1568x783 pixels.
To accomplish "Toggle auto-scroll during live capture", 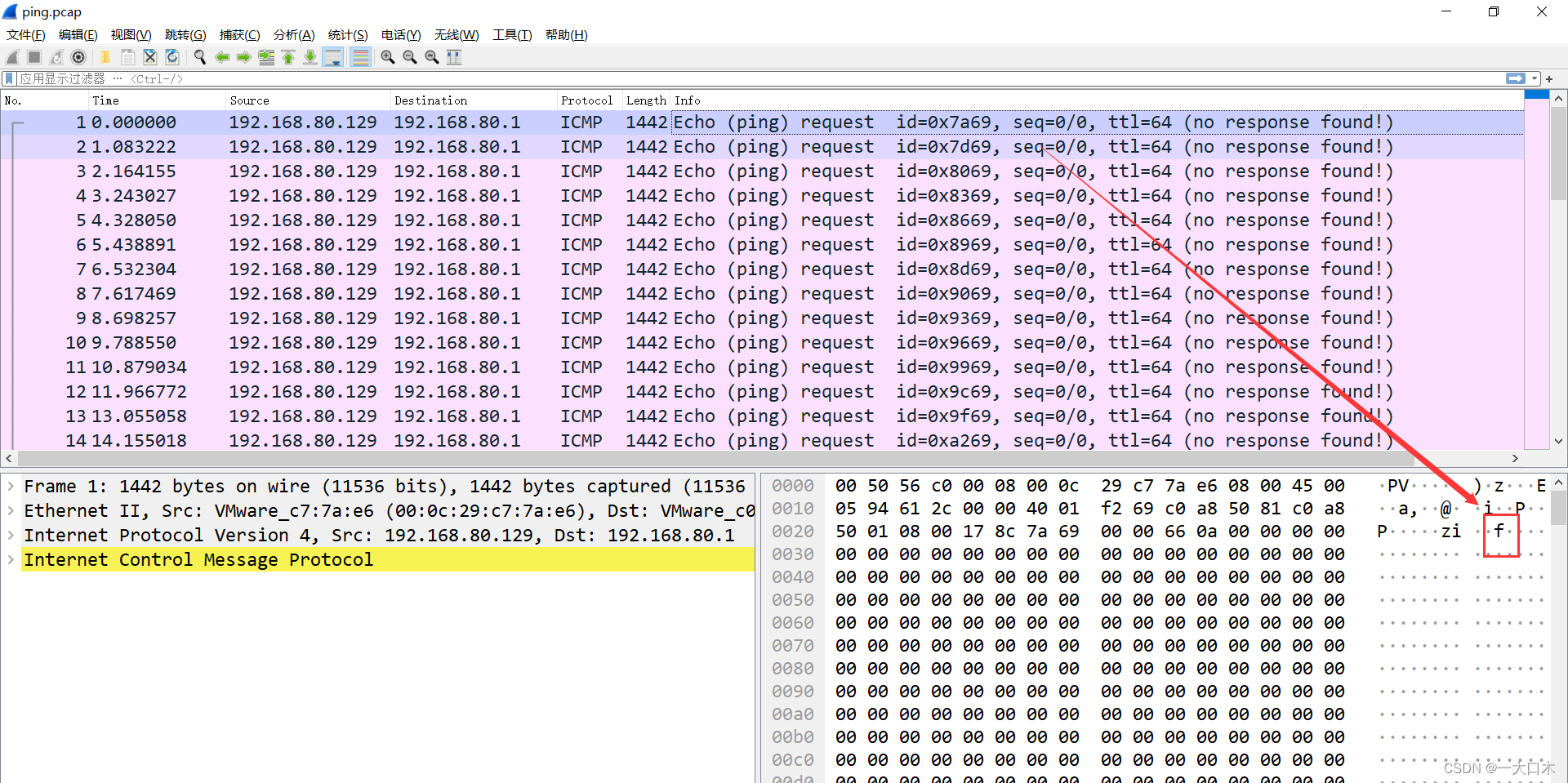I will click(333, 56).
